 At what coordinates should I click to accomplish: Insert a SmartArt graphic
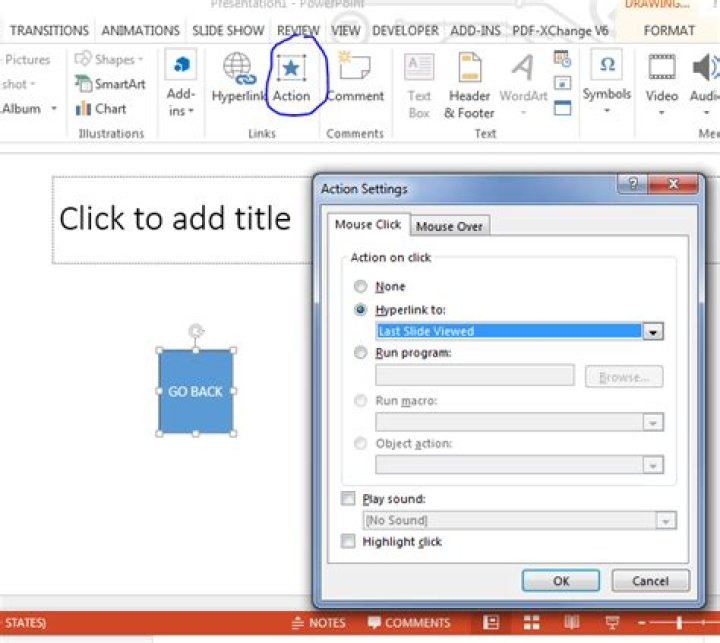pyautogui.click(x=110, y=84)
